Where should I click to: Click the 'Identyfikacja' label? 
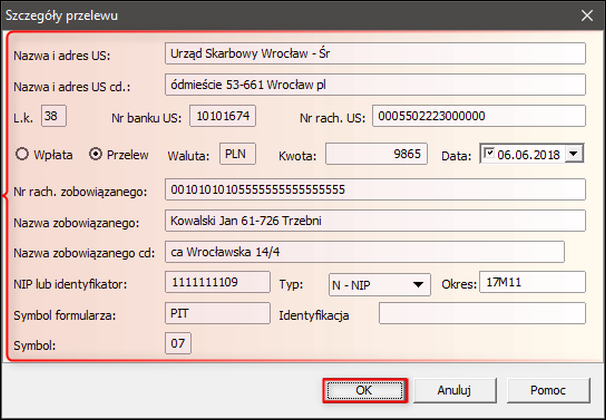tap(314, 316)
